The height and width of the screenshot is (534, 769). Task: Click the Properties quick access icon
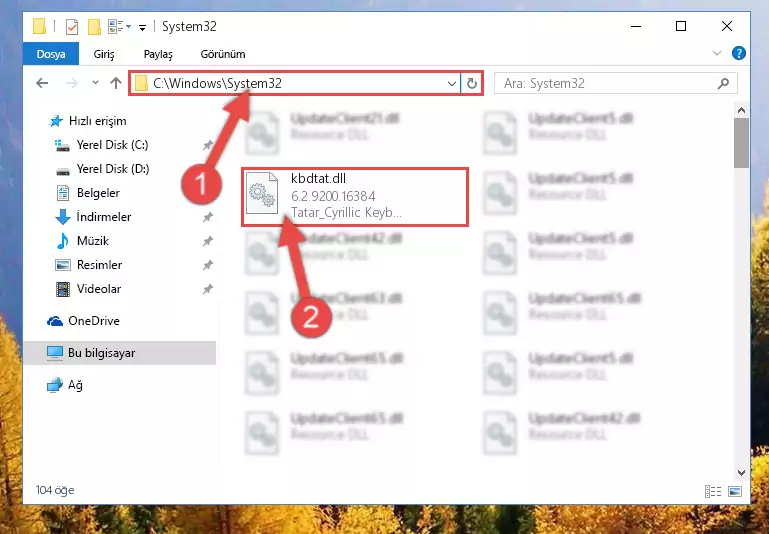click(72, 26)
